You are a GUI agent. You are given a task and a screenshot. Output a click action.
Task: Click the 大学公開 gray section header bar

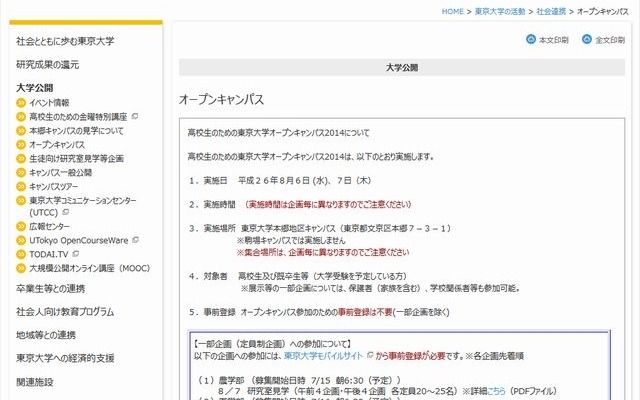402,67
